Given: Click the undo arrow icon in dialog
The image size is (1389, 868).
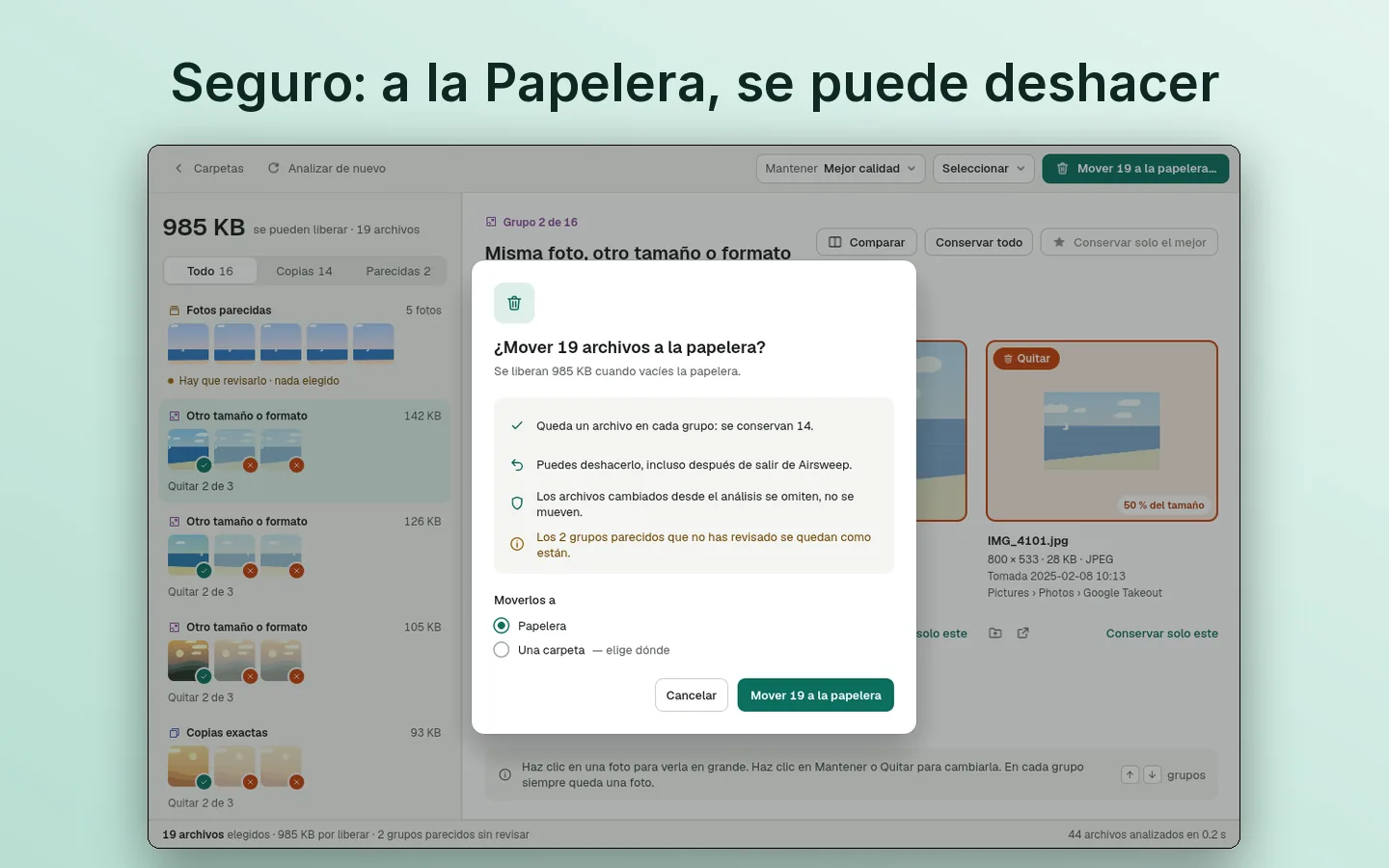Looking at the screenshot, I should pyautogui.click(x=517, y=465).
